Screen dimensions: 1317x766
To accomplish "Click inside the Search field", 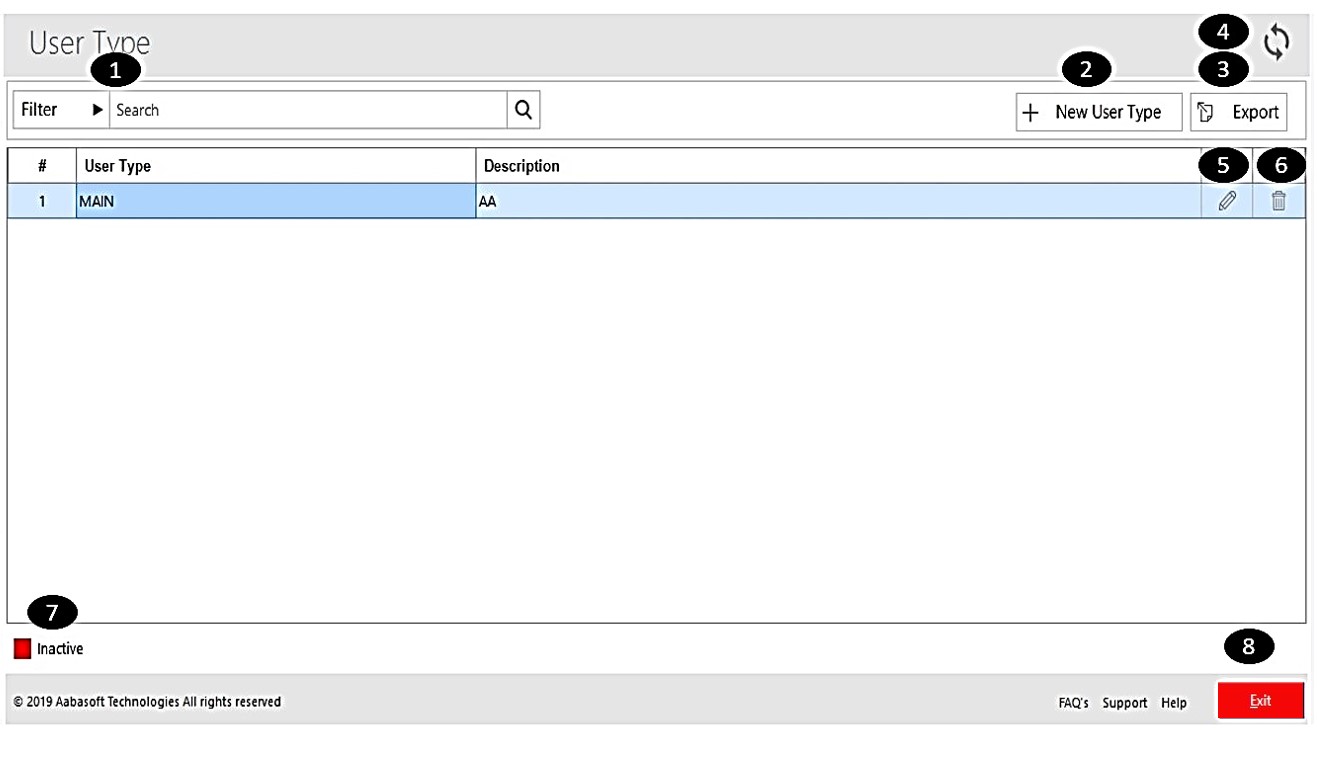I will [x=300, y=109].
